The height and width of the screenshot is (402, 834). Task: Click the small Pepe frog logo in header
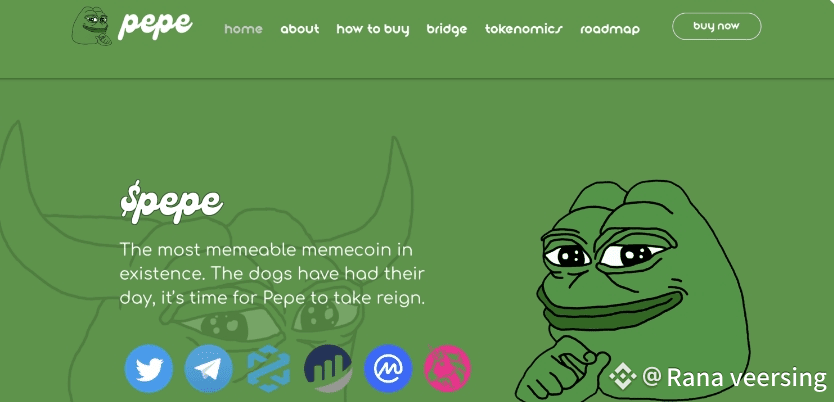92,26
